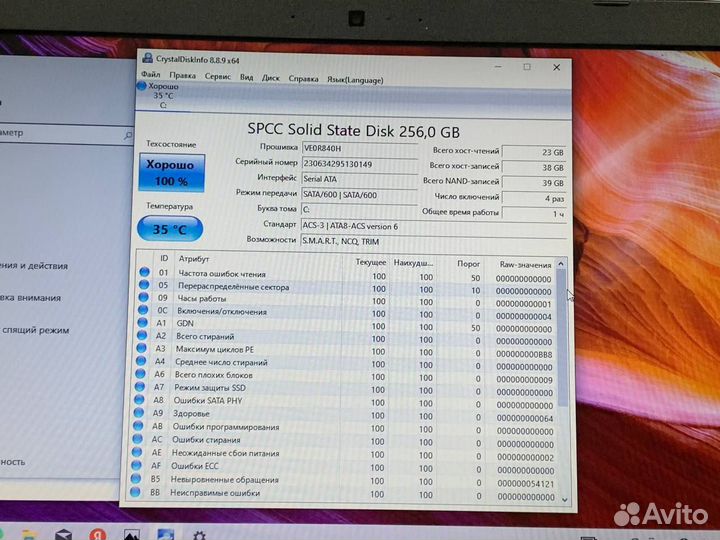The width and height of the screenshot is (720, 540).
Task: Click the attribute list scroll down arrow
Action: pos(565,500)
